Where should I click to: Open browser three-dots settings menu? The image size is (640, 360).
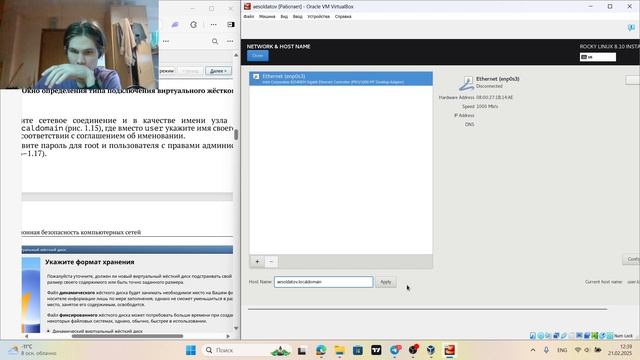click(x=213, y=24)
